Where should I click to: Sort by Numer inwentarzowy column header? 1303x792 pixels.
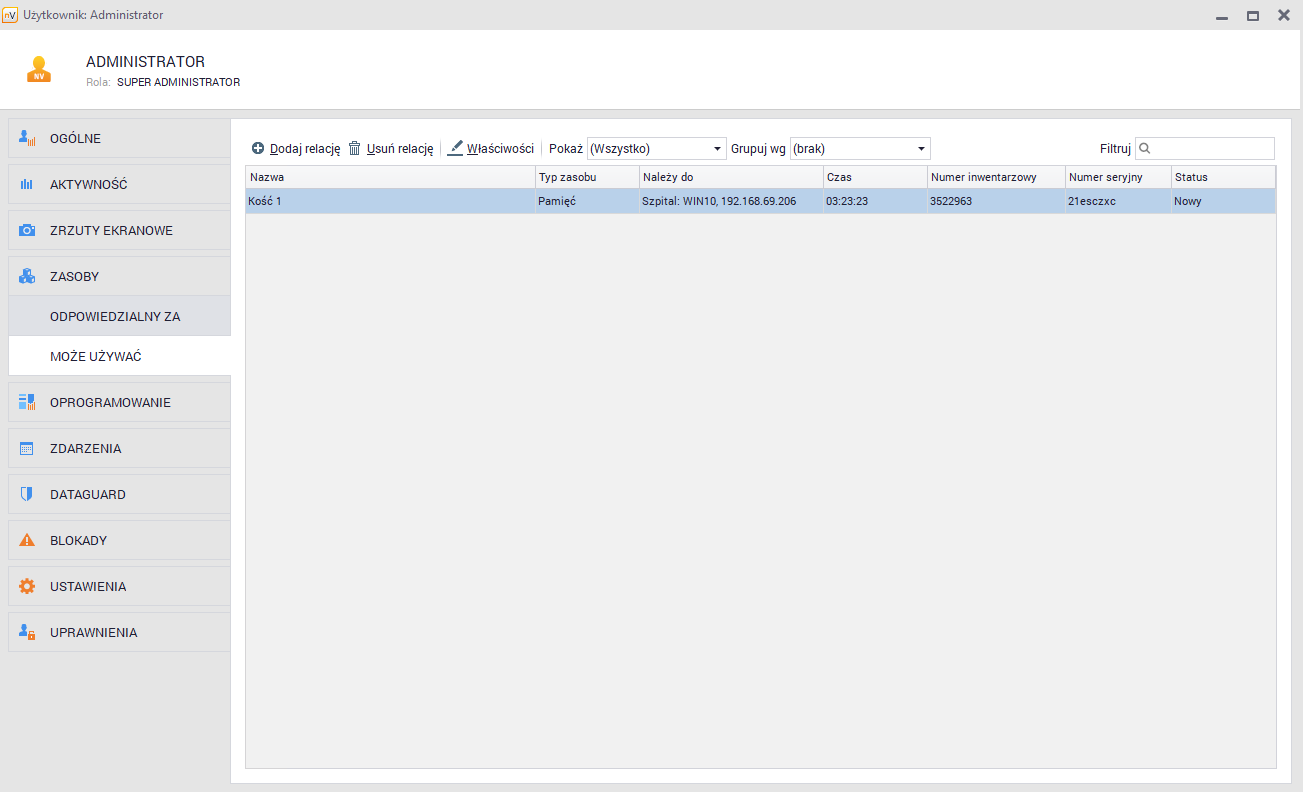pos(983,177)
